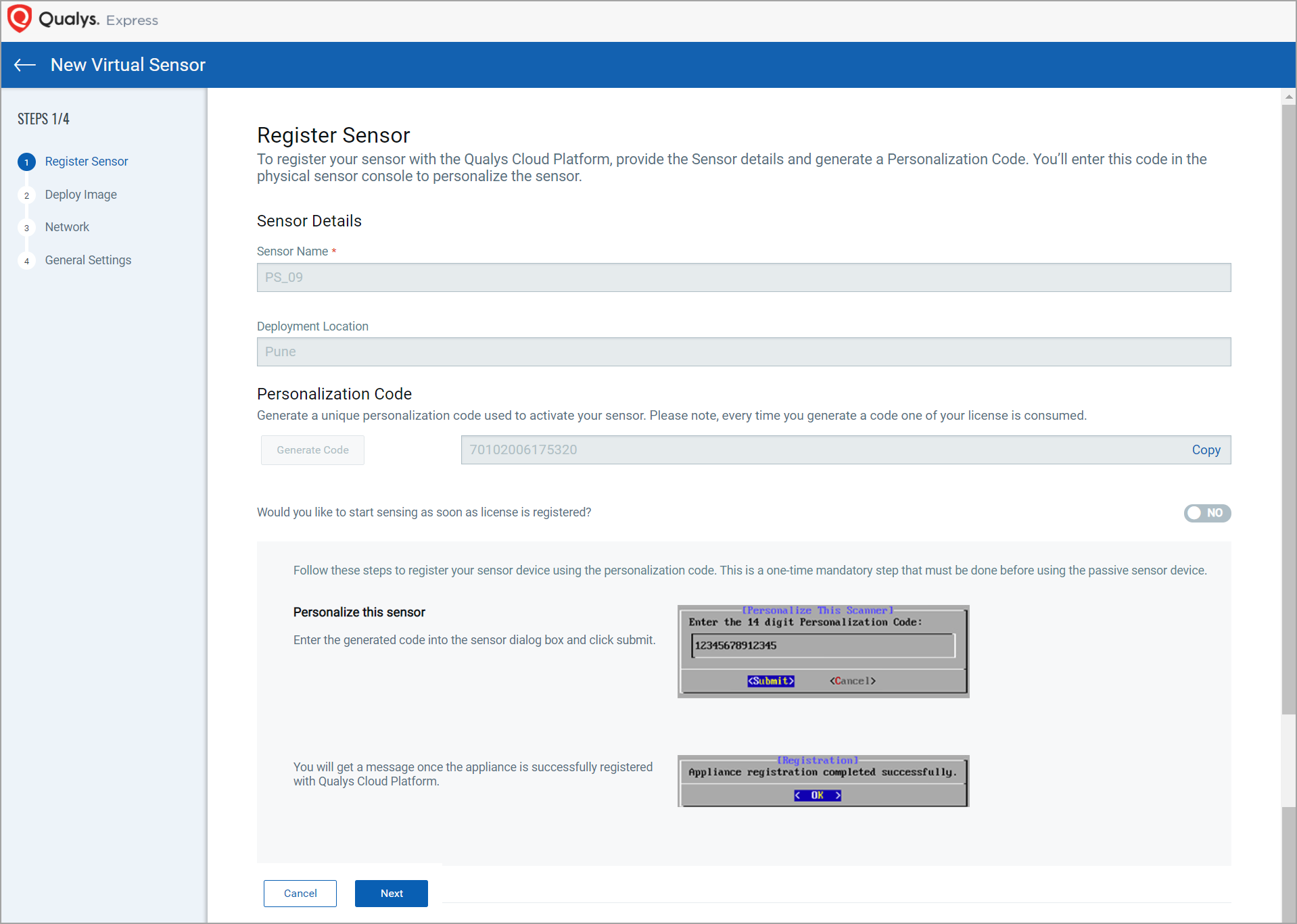Click inside the Sensor Name field

point(742,277)
